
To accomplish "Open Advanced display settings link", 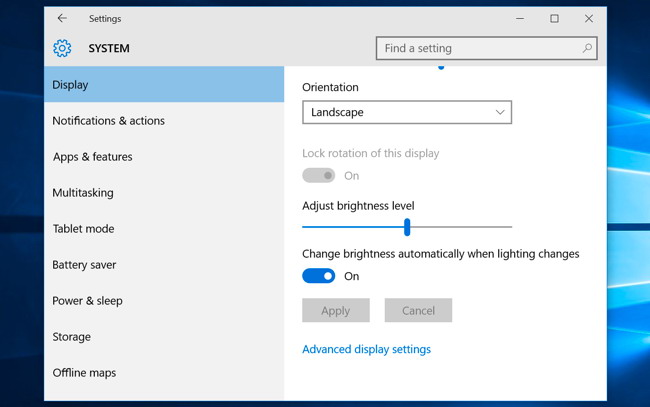I will [x=366, y=349].
